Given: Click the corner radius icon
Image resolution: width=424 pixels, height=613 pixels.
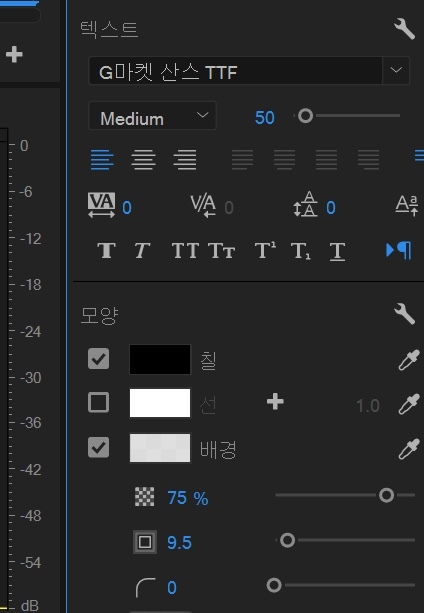Looking at the screenshot, I should [x=145, y=588].
